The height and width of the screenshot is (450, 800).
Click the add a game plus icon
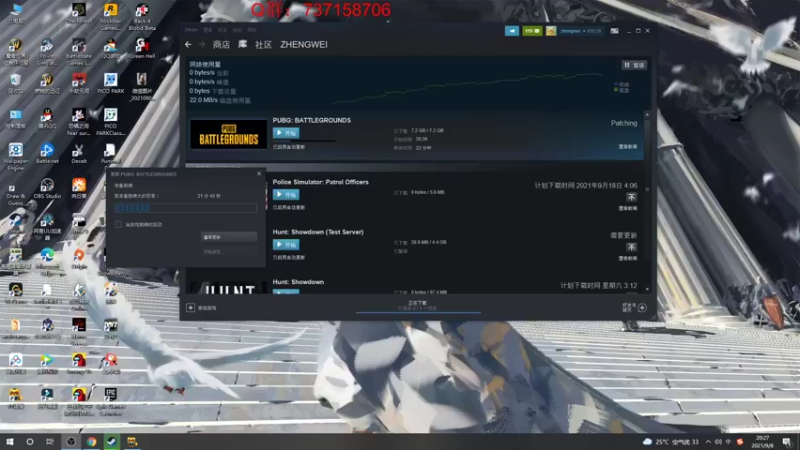click(190, 308)
